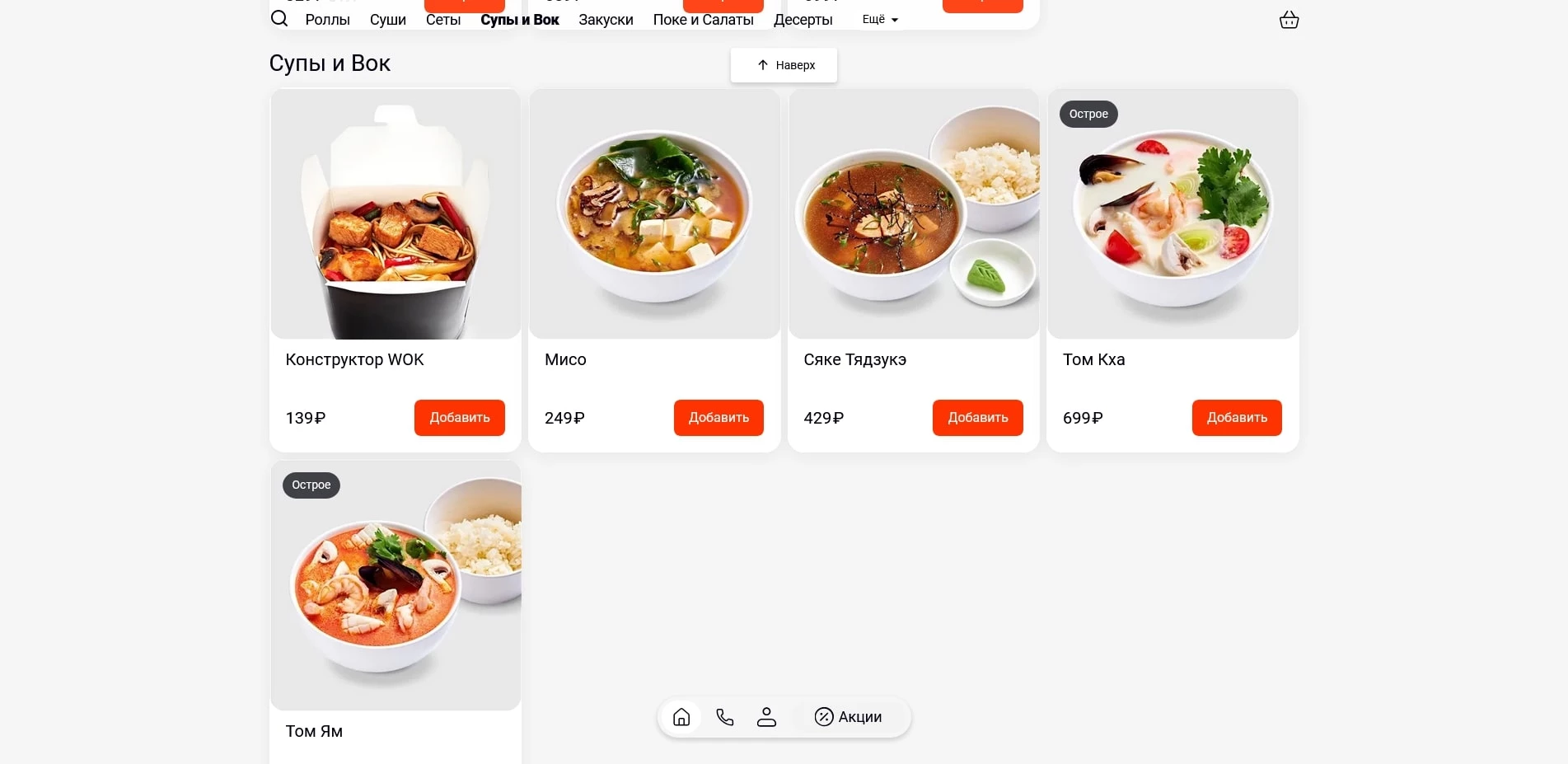Open Акции promotions with percent icon
The width and height of the screenshot is (1568, 764).
(848, 717)
